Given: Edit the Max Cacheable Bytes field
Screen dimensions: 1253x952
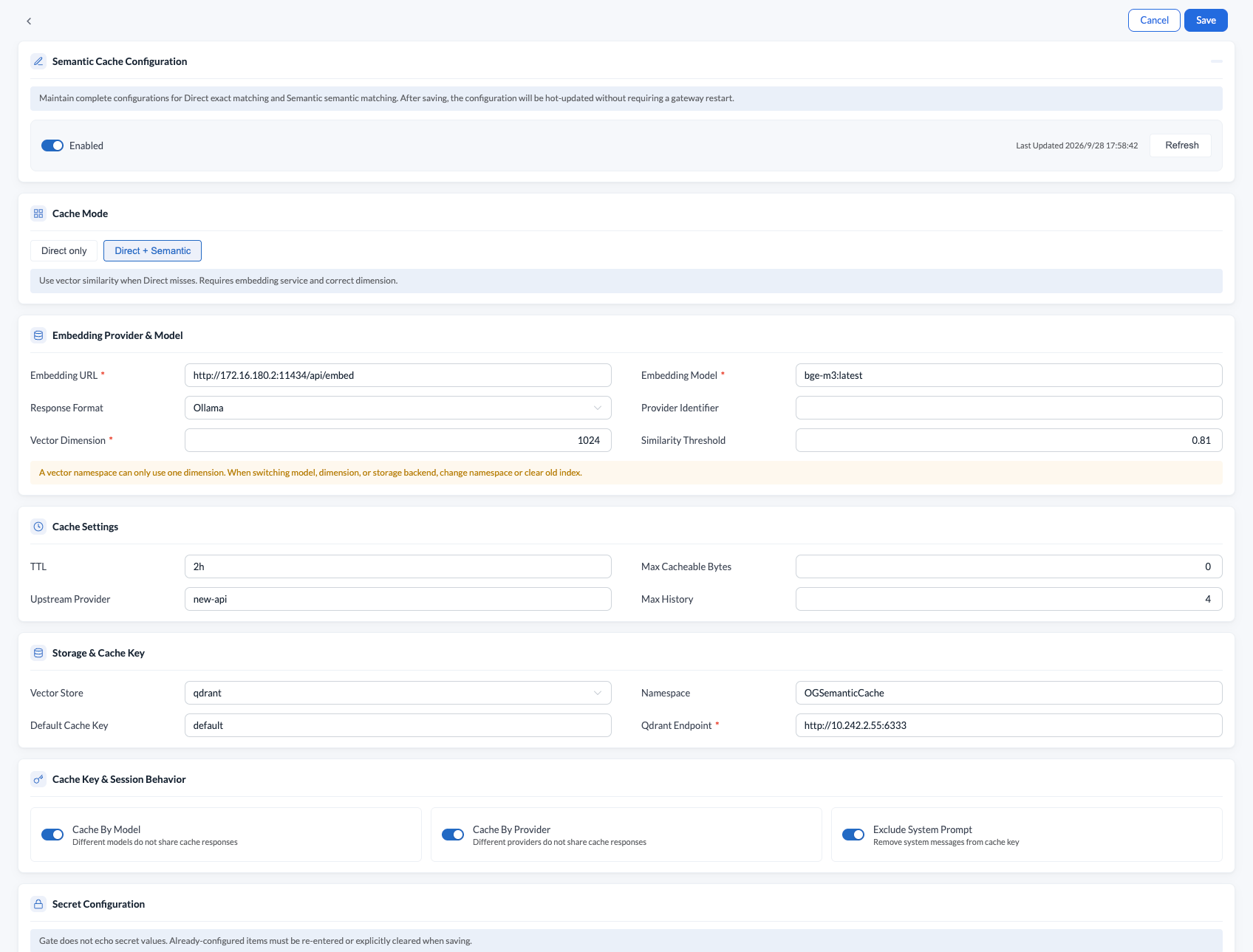Looking at the screenshot, I should pos(1009,566).
